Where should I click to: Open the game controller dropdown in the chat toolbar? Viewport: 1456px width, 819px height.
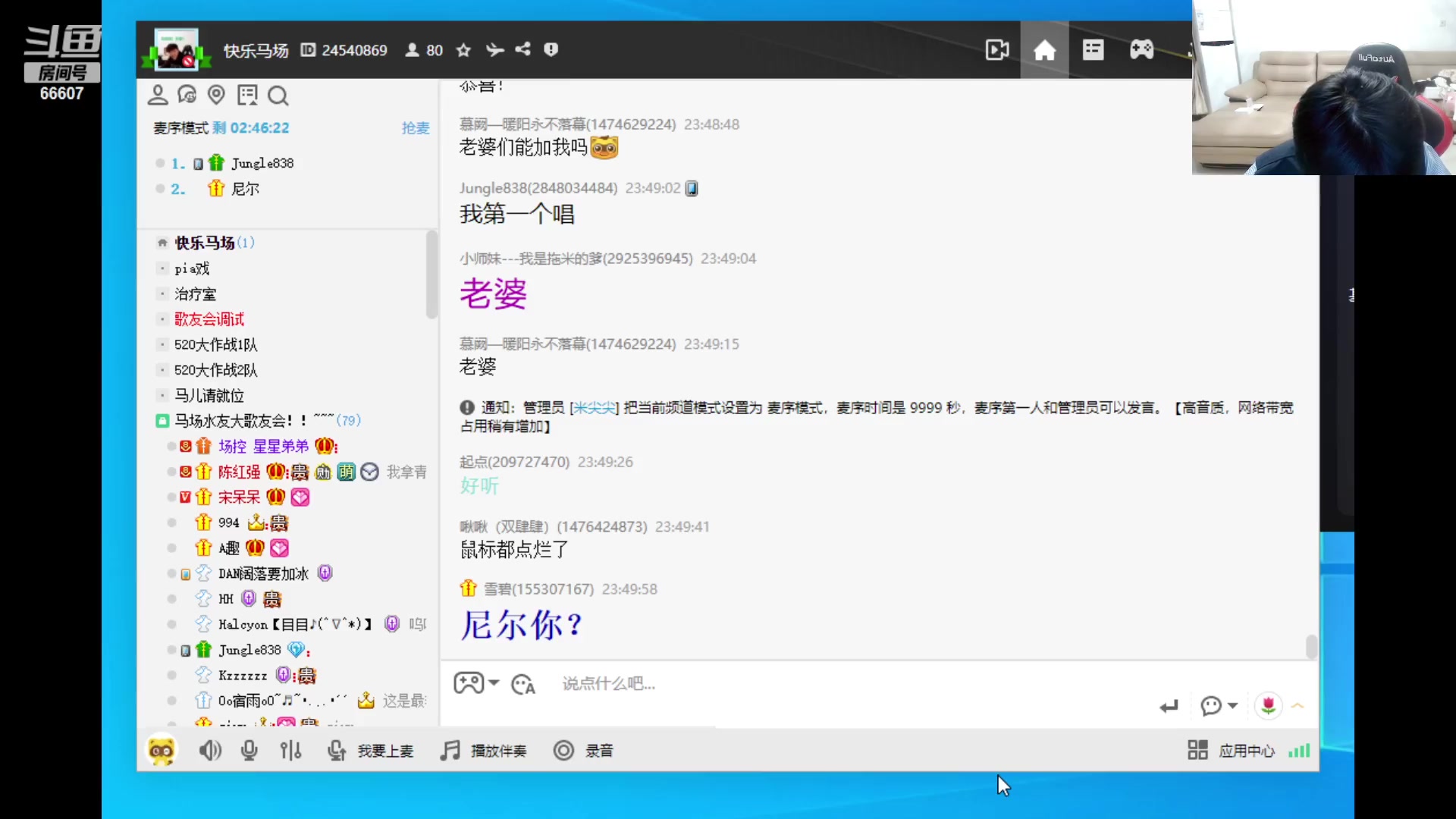tap(476, 683)
